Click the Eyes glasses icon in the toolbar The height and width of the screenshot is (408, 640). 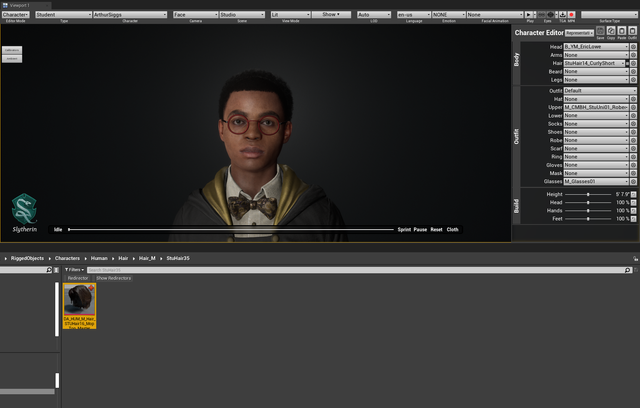tap(541, 15)
